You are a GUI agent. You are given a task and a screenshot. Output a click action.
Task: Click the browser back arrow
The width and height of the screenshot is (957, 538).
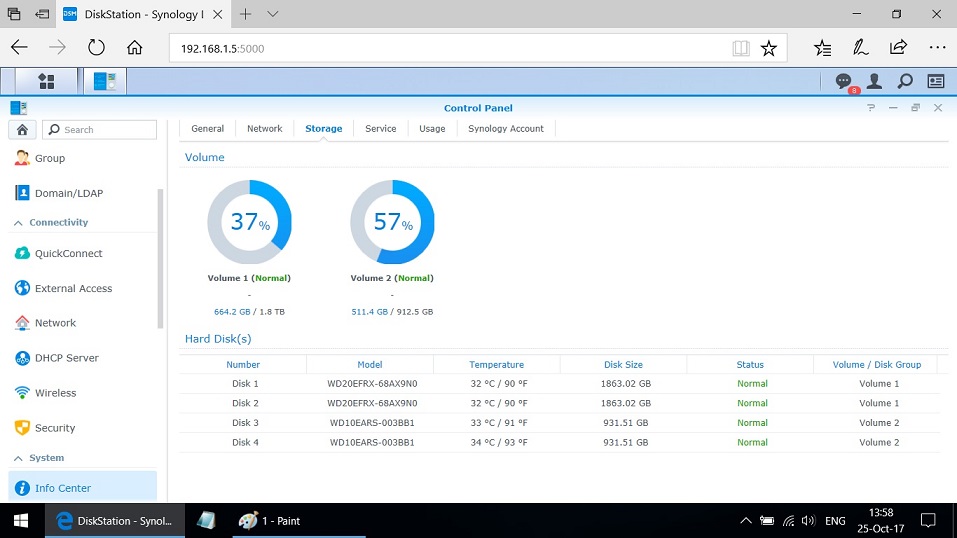(19, 48)
